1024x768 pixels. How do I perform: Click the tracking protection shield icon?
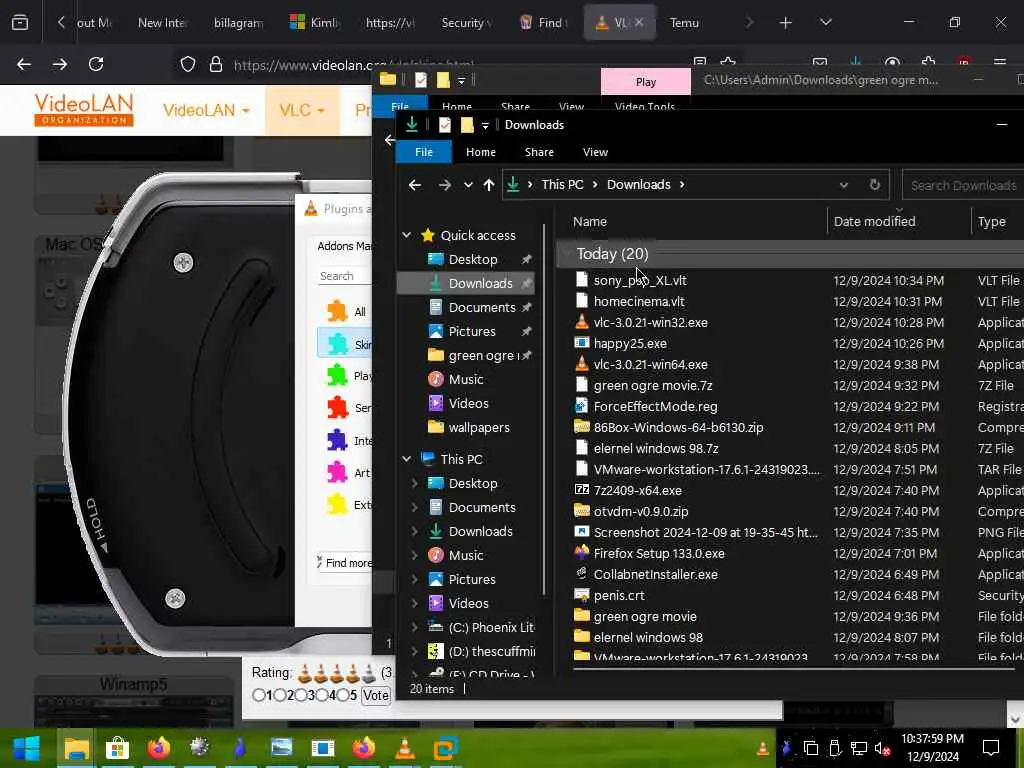point(188,64)
